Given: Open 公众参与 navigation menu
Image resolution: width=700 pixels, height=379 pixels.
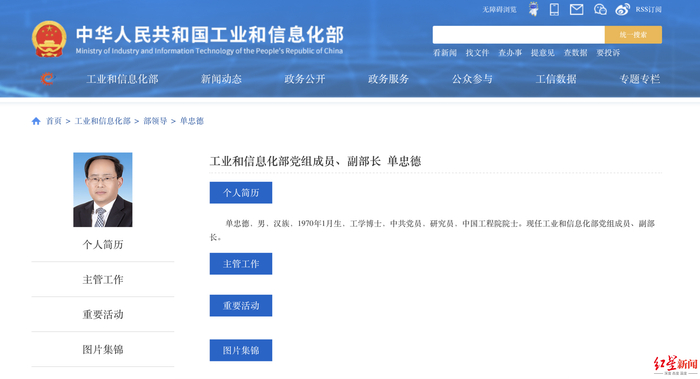Looking at the screenshot, I should click(x=472, y=79).
